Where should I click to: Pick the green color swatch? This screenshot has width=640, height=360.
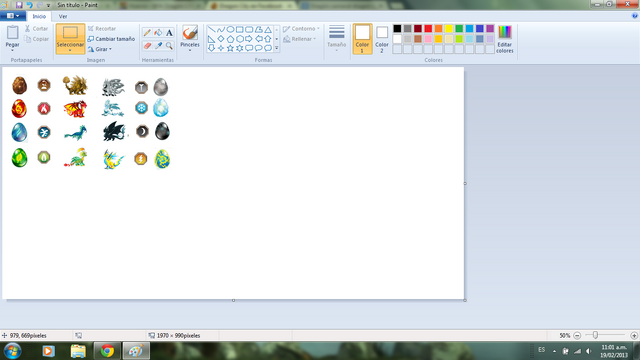(x=459, y=29)
